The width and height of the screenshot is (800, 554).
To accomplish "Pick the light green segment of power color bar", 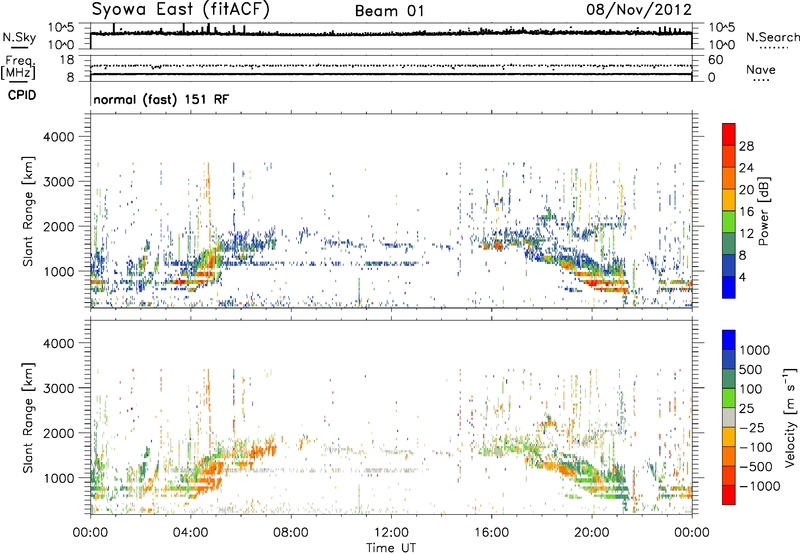I will [x=729, y=222].
